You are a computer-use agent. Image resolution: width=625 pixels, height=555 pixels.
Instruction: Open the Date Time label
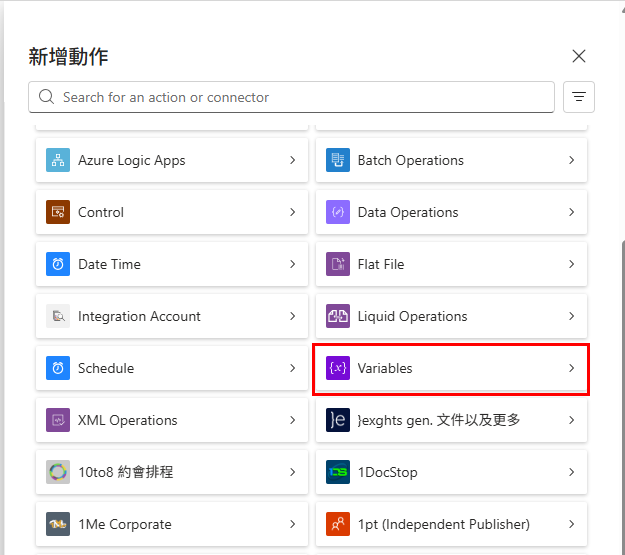[x=109, y=264]
